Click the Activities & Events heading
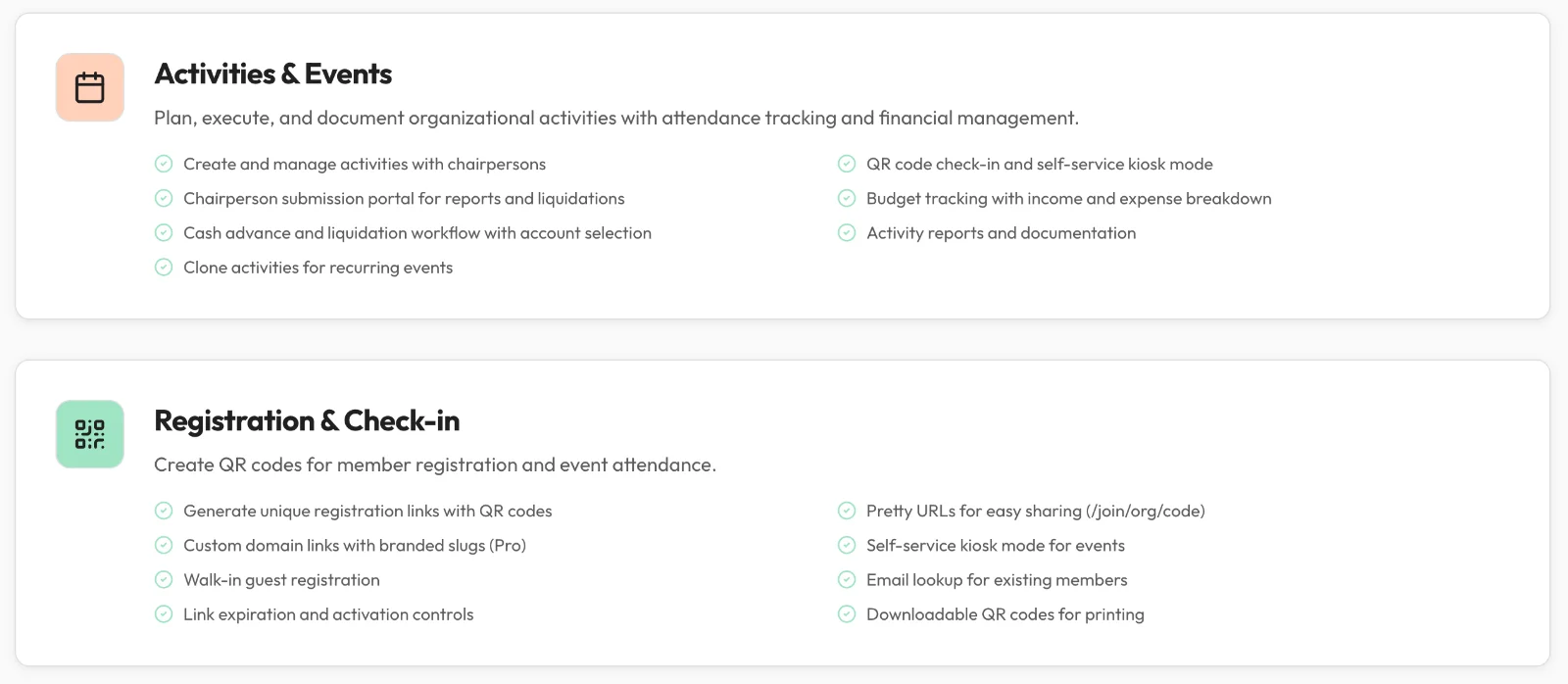The height and width of the screenshot is (684, 1568). click(273, 74)
